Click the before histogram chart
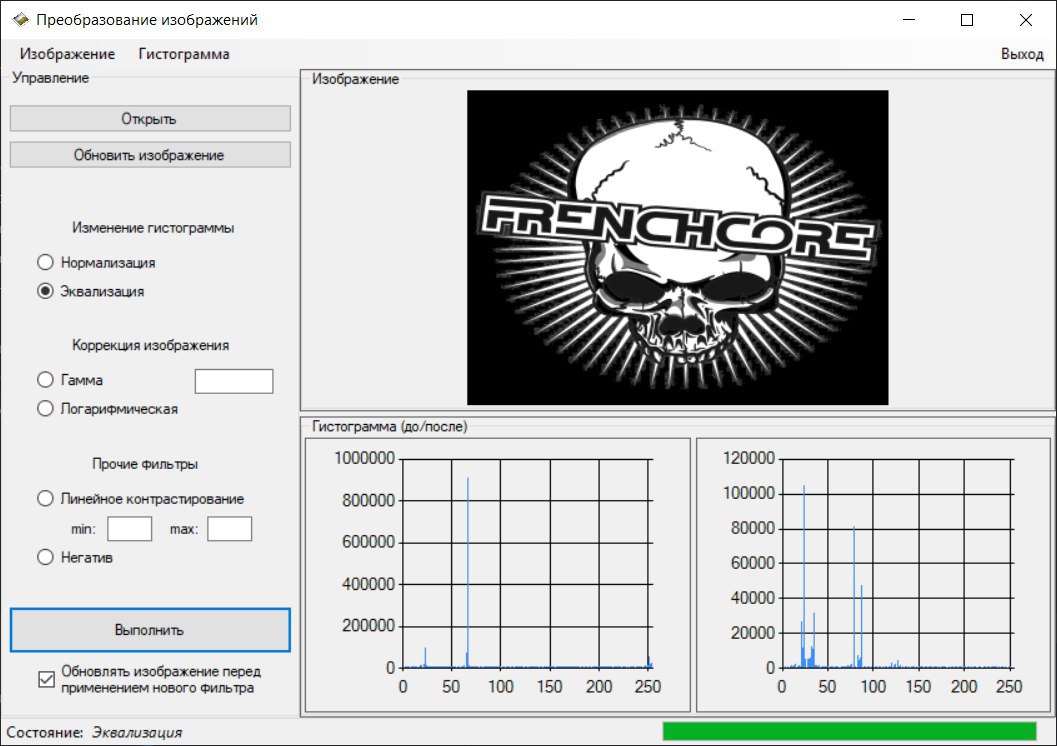The width and height of the screenshot is (1057, 746). (497, 575)
